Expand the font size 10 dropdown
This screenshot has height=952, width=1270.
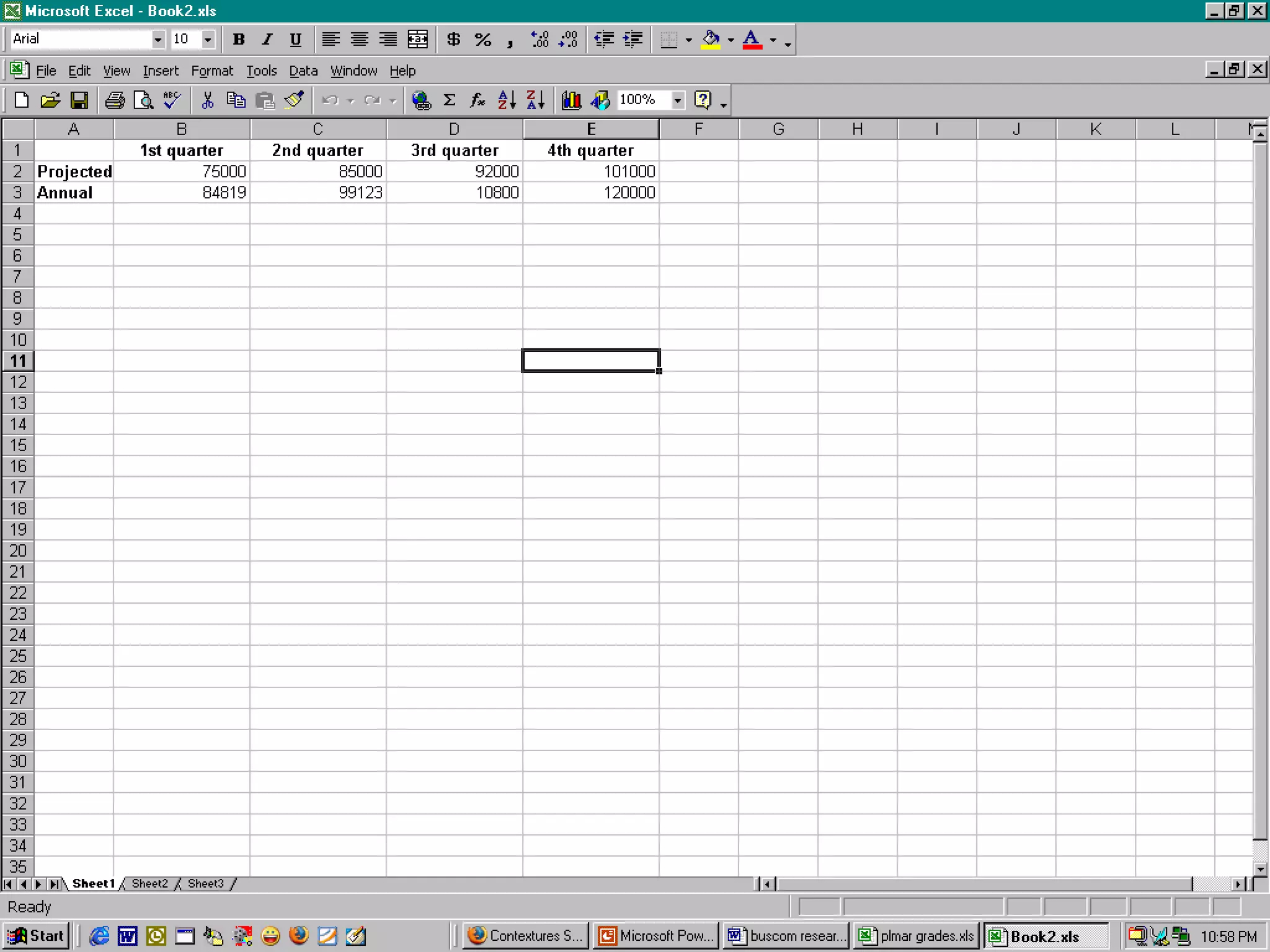pos(208,40)
